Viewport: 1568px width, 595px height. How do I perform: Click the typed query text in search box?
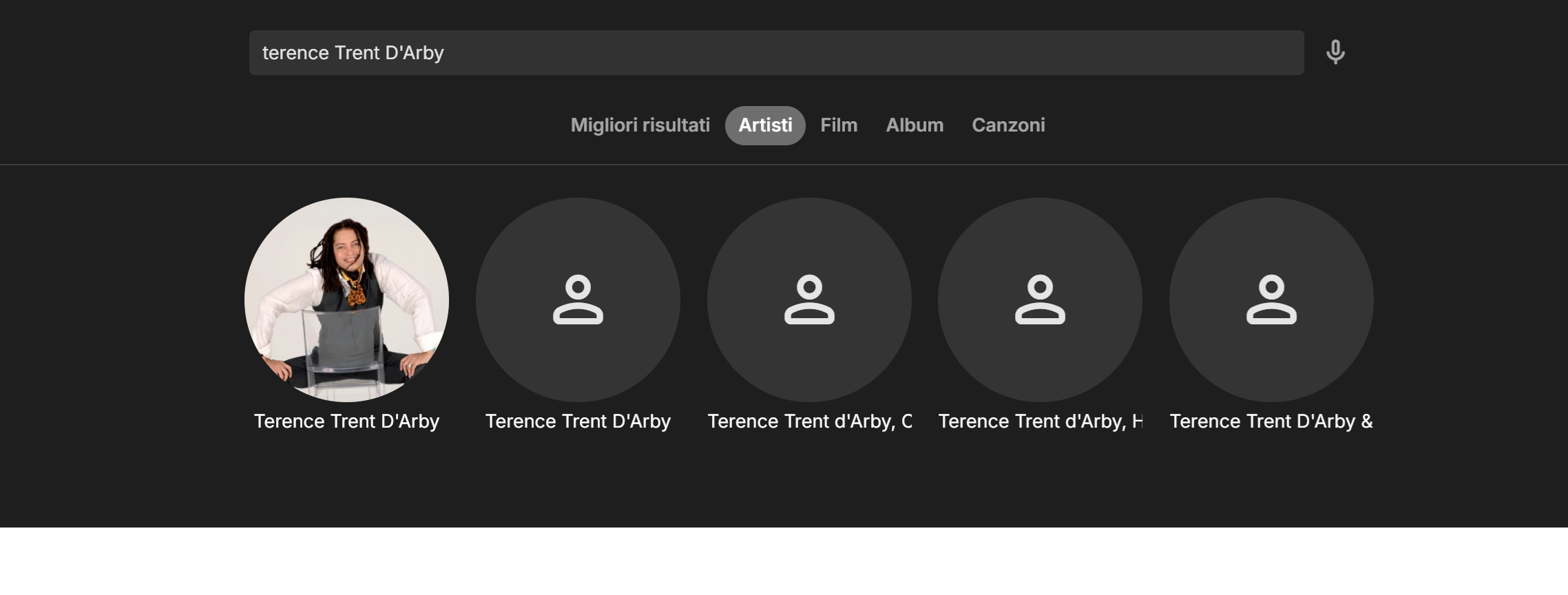click(353, 53)
